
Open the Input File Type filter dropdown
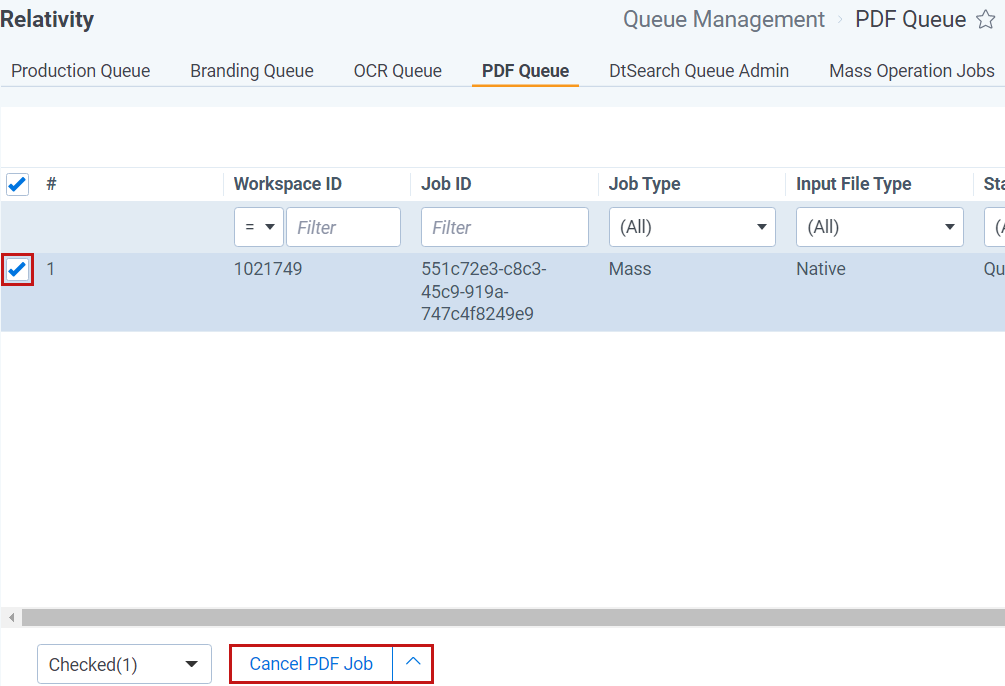click(879, 227)
